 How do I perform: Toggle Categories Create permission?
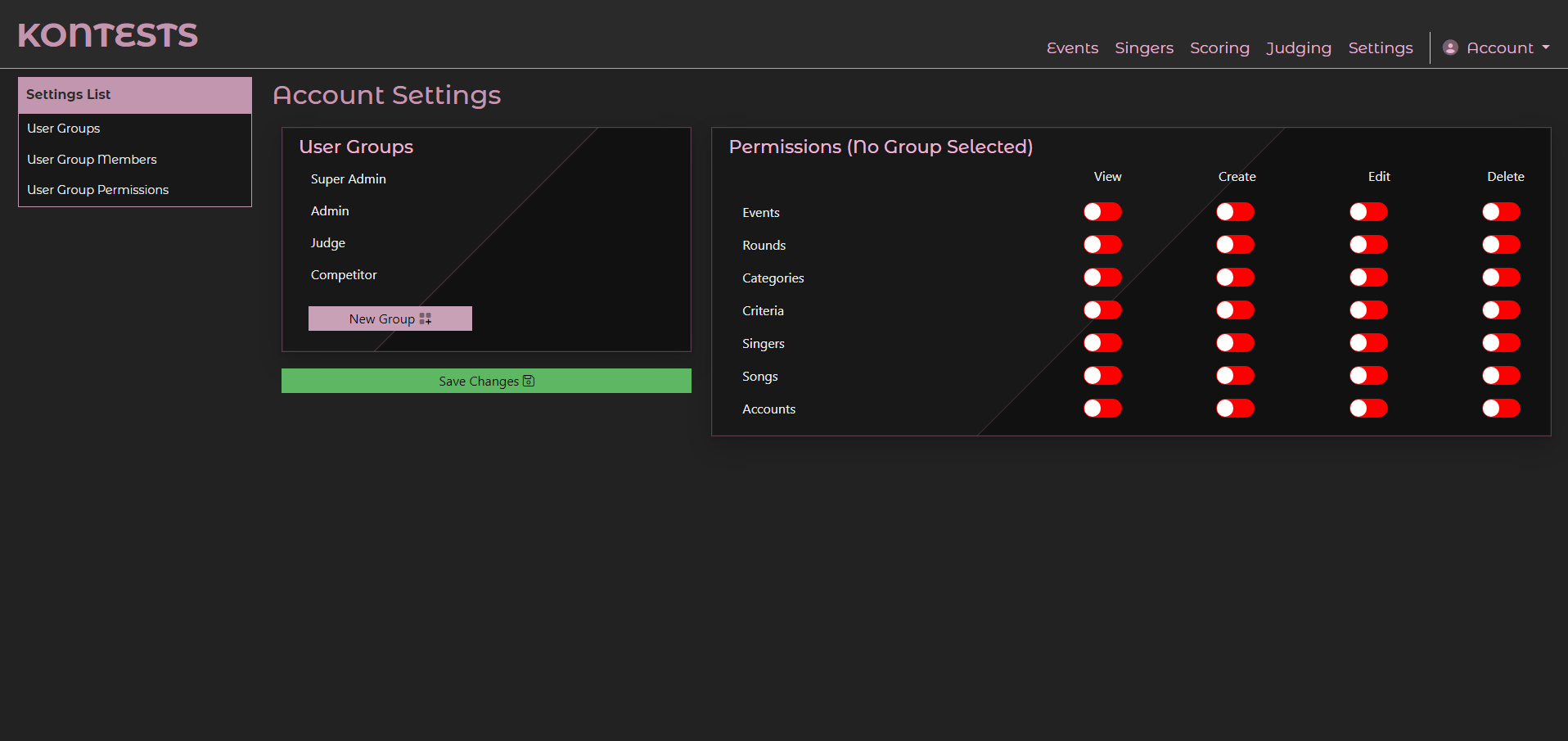tap(1235, 278)
